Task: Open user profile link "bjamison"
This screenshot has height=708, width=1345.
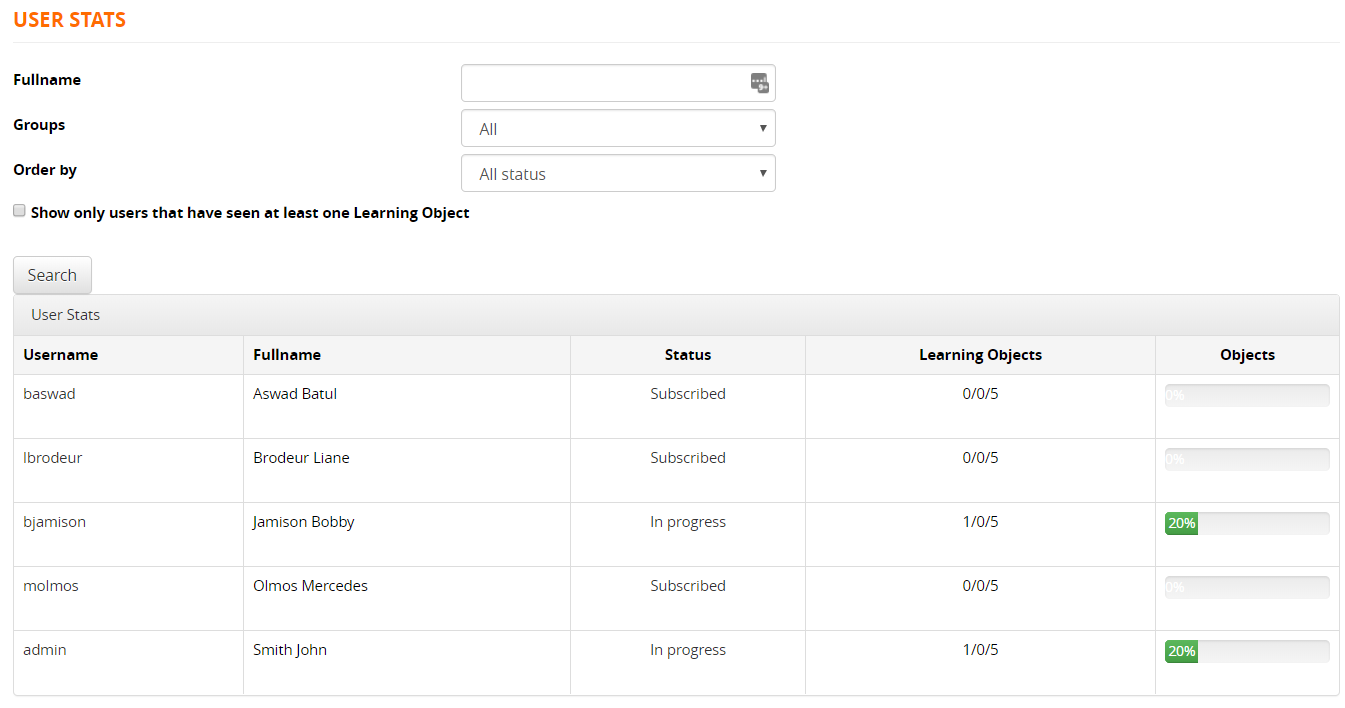Action: [x=54, y=521]
